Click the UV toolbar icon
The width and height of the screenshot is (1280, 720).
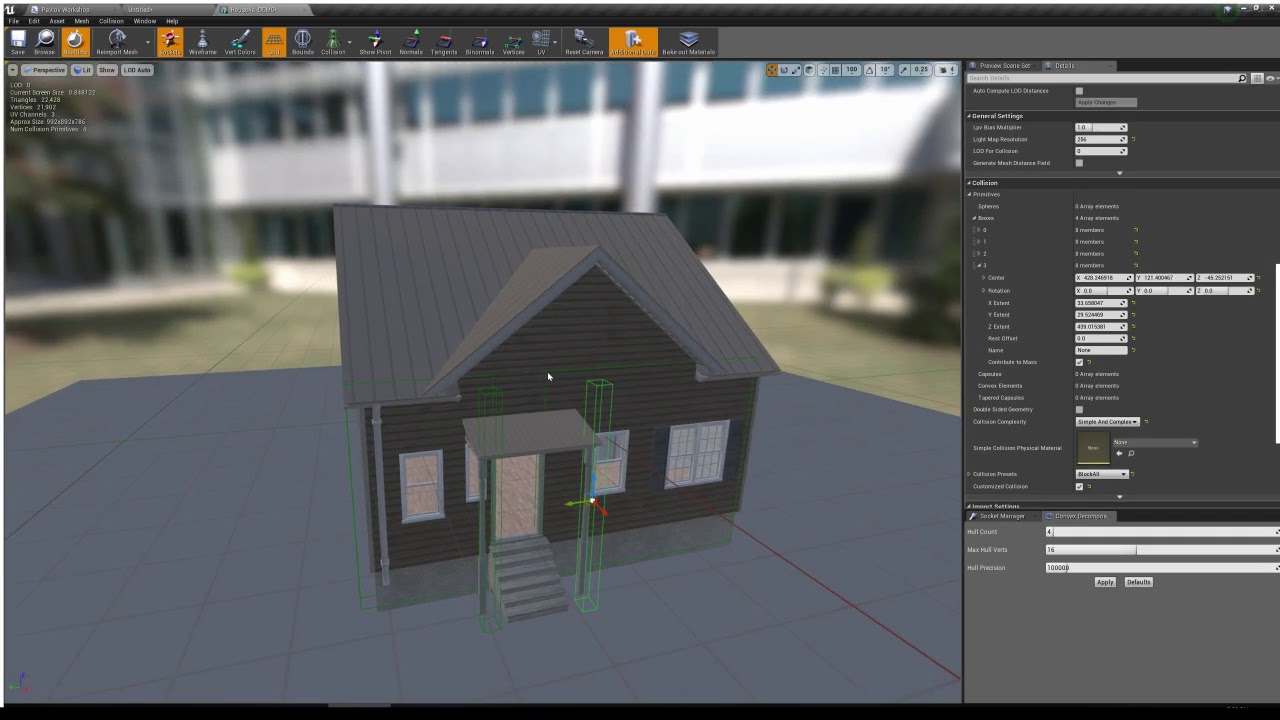[x=541, y=42]
